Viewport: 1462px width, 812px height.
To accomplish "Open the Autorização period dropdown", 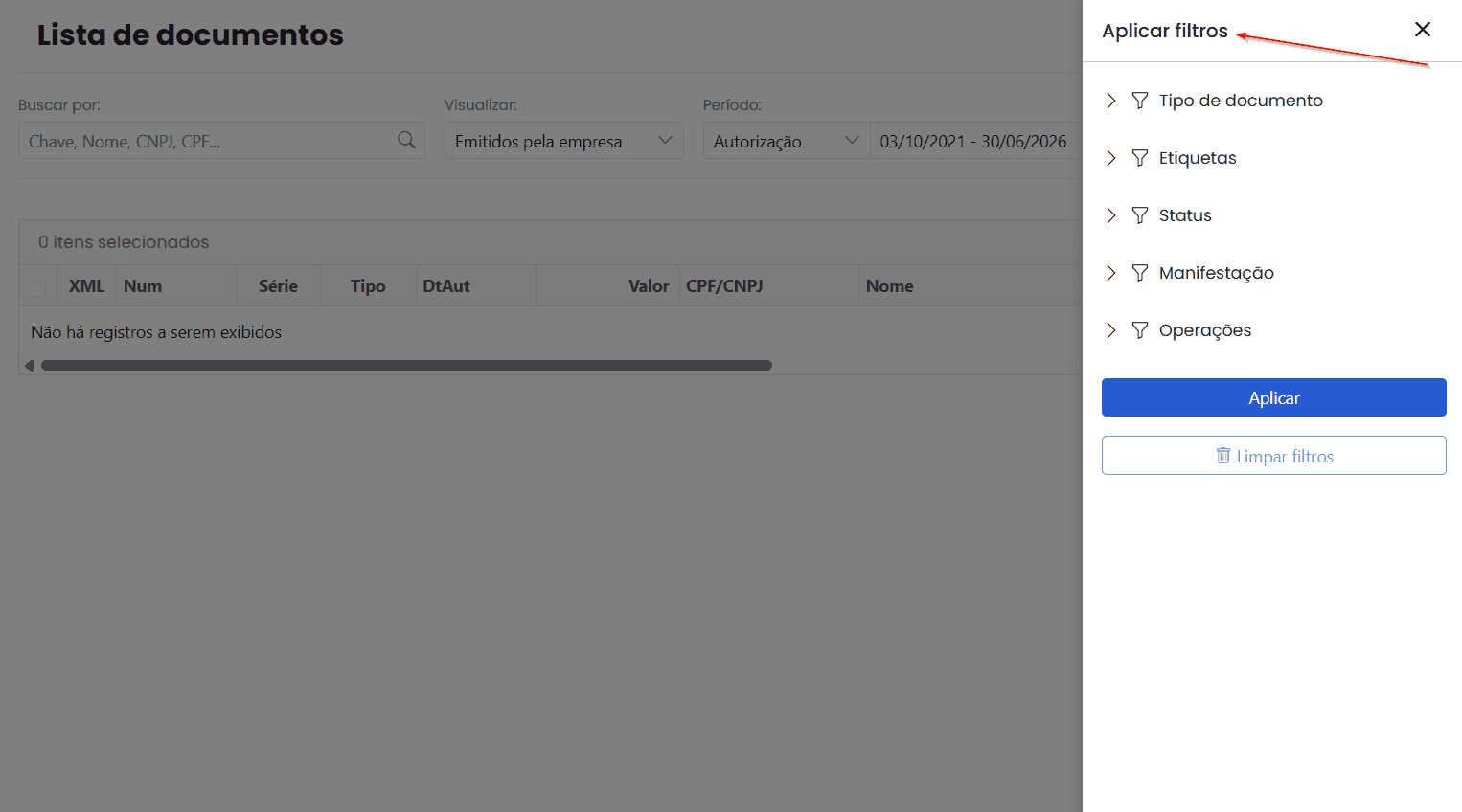I will coord(786,141).
